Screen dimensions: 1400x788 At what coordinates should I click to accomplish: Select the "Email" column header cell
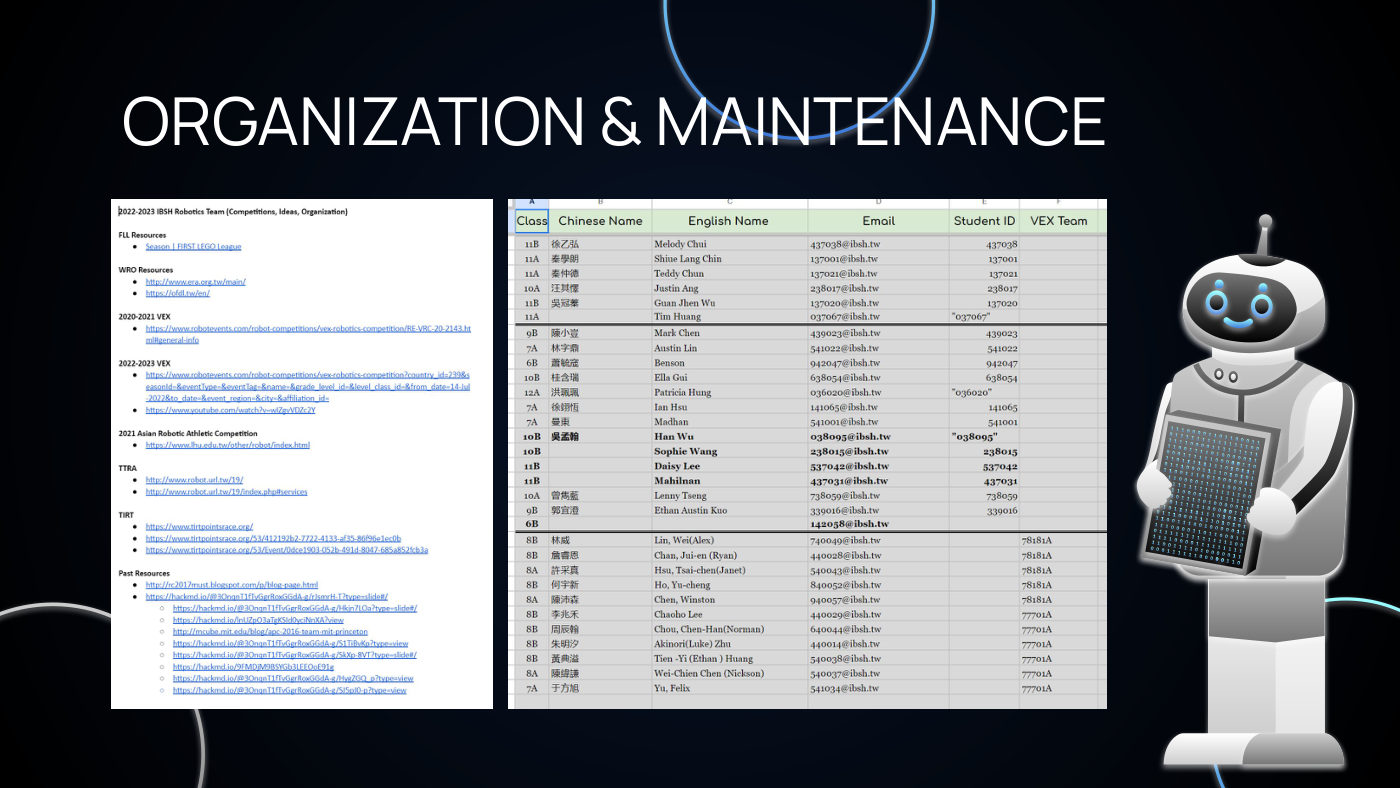pos(878,221)
